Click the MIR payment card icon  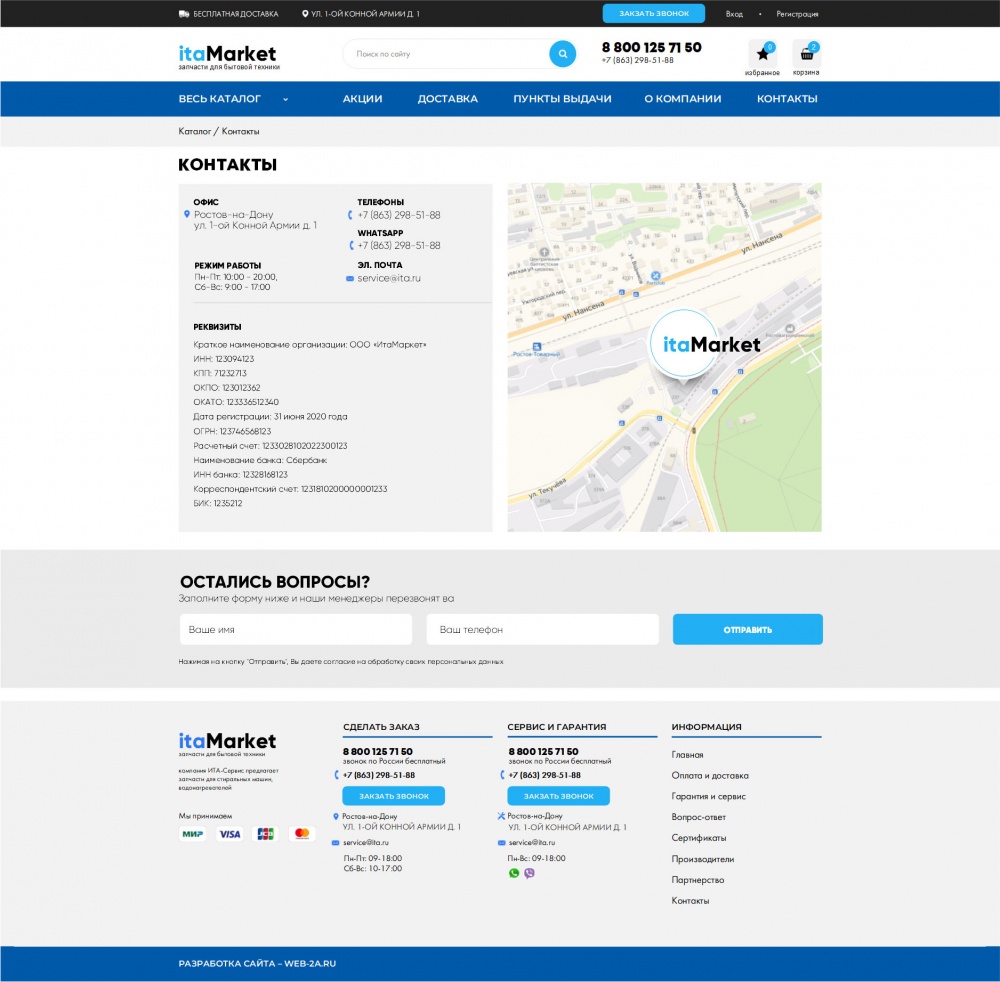[x=193, y=834]
